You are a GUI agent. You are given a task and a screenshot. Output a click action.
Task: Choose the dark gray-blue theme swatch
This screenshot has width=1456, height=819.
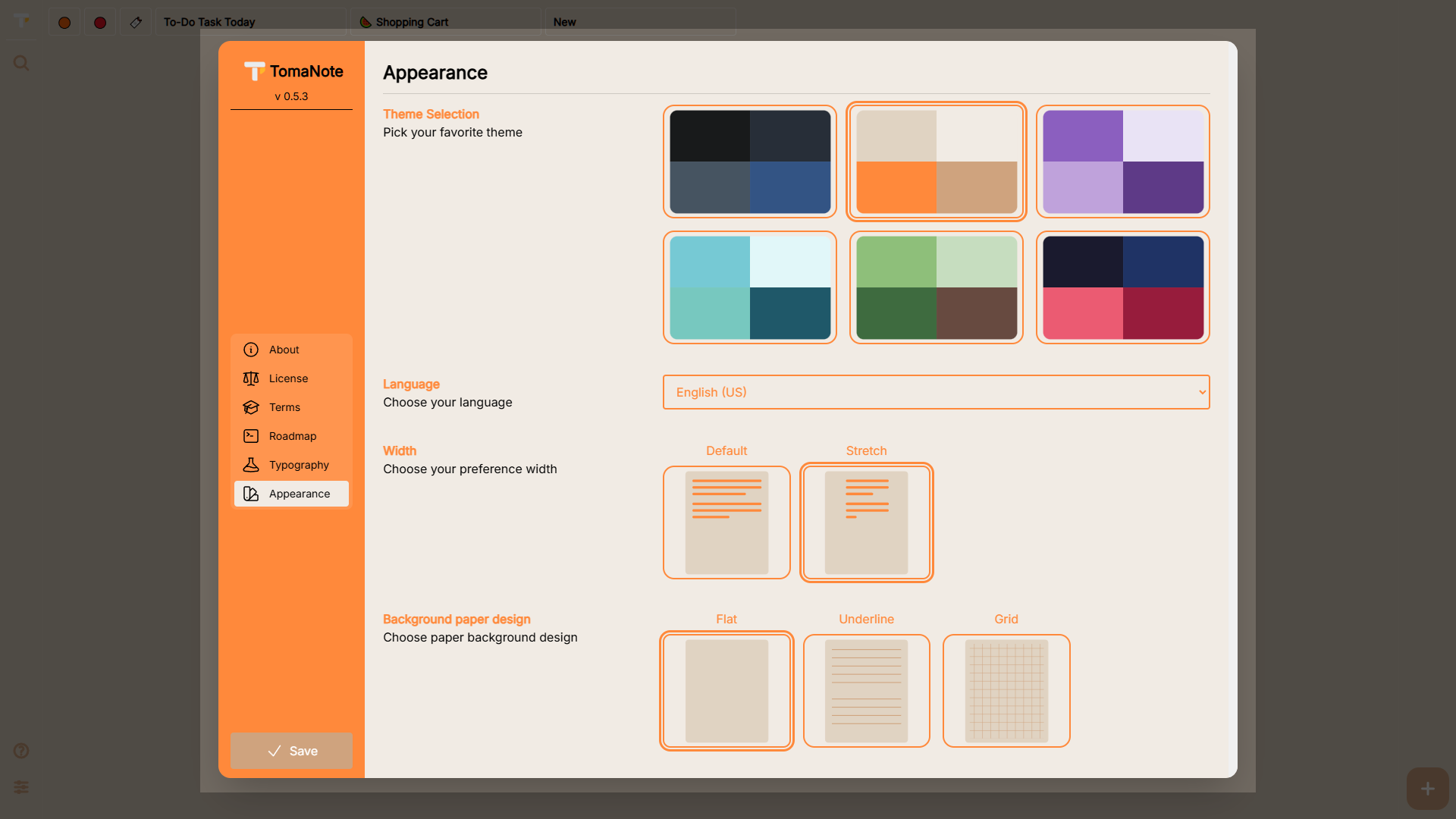point(750,162)
